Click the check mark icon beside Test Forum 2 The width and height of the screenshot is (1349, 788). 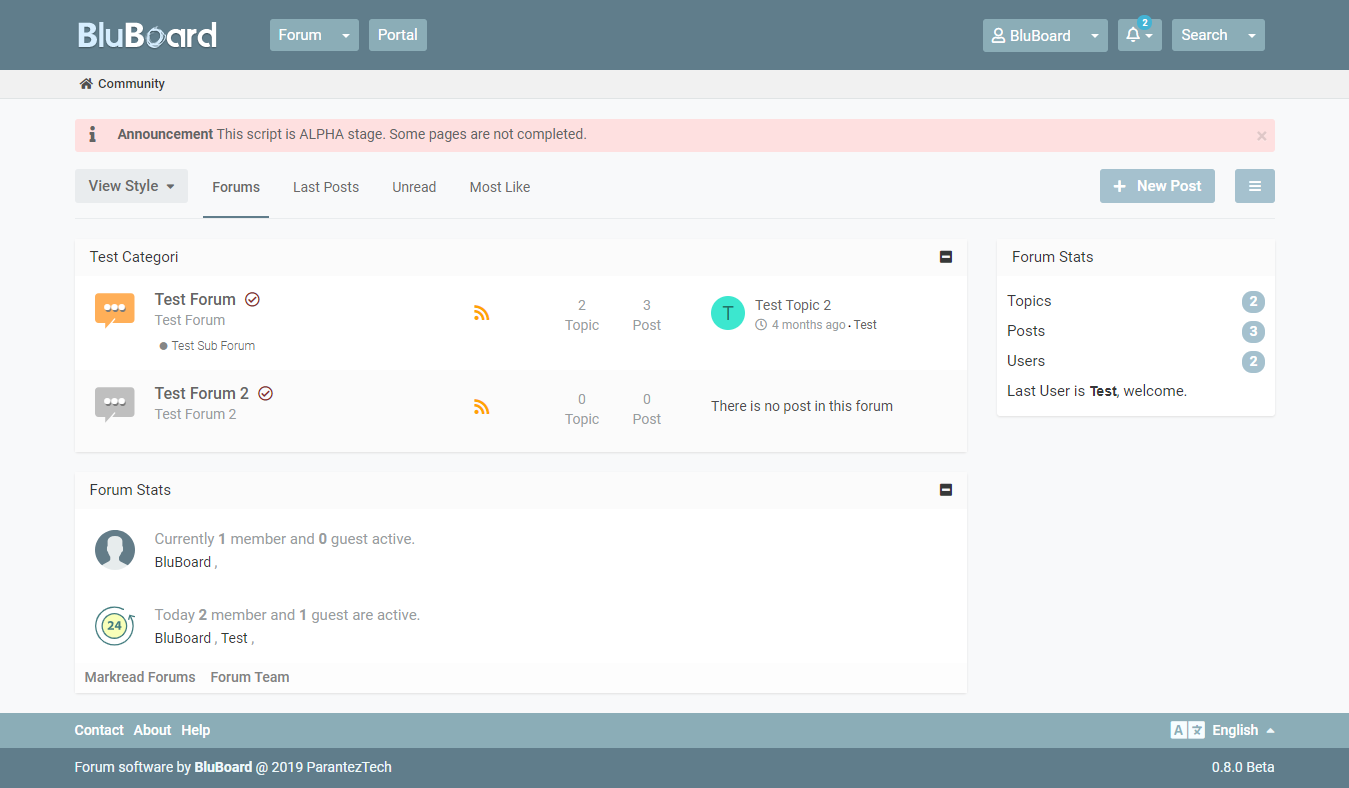click(266, 393)
